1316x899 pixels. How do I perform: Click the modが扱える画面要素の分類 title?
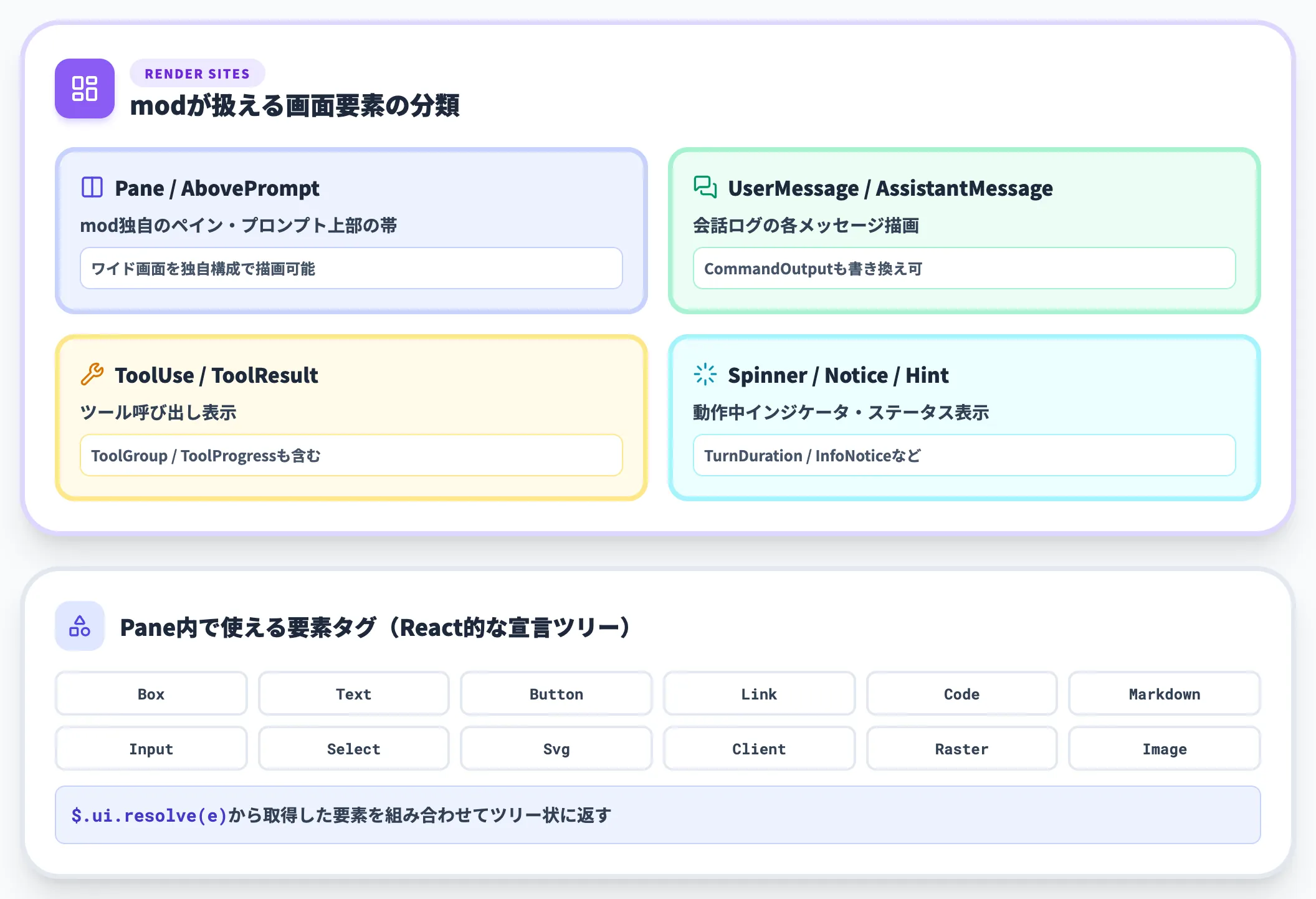tap(295, 105)
